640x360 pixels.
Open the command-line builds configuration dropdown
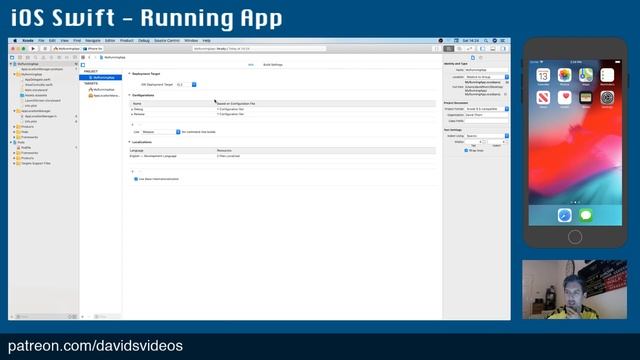(x=161, y=132)
